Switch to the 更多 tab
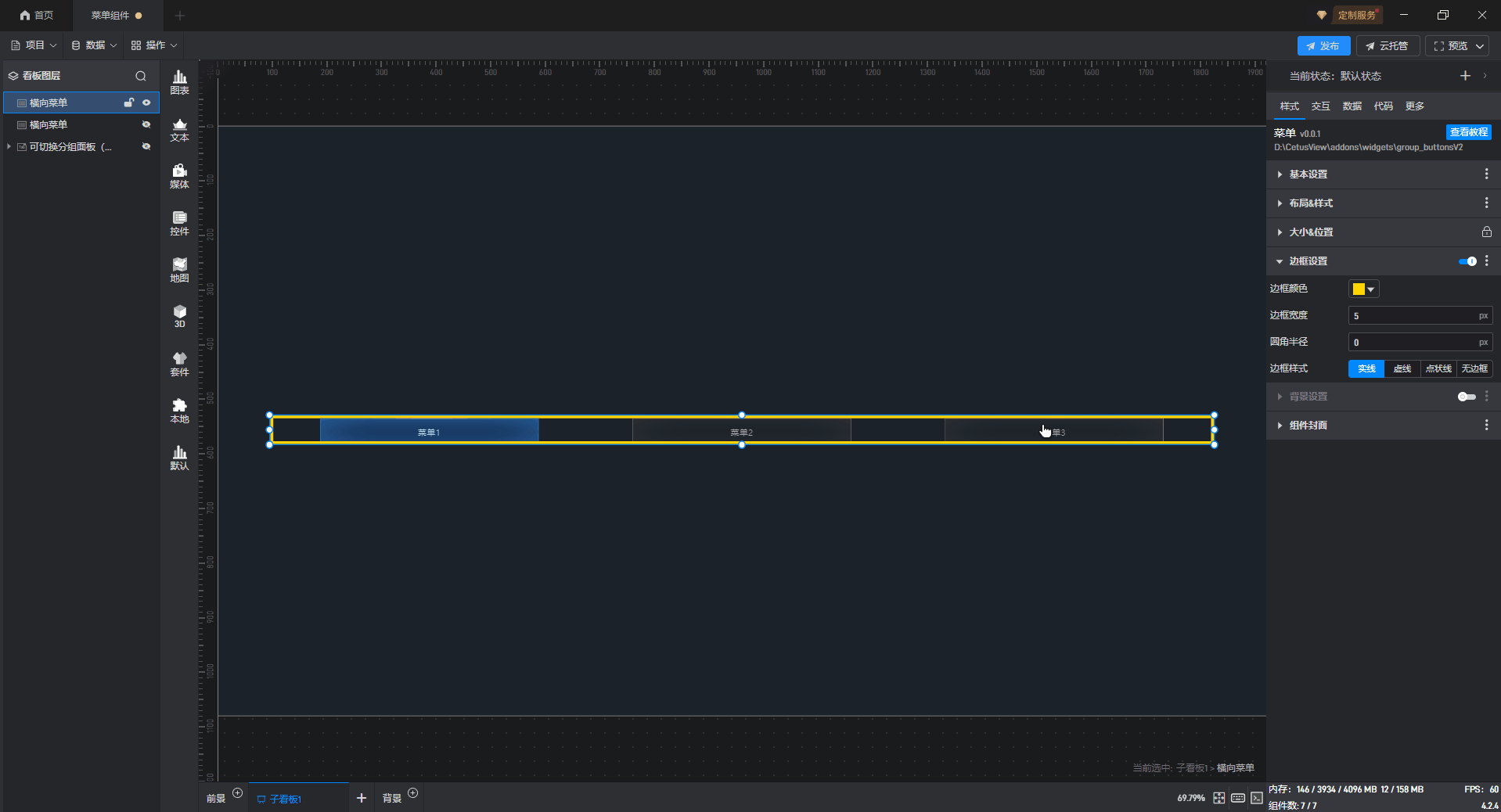The image size is (1501, 812). [x=1414, y=106]
